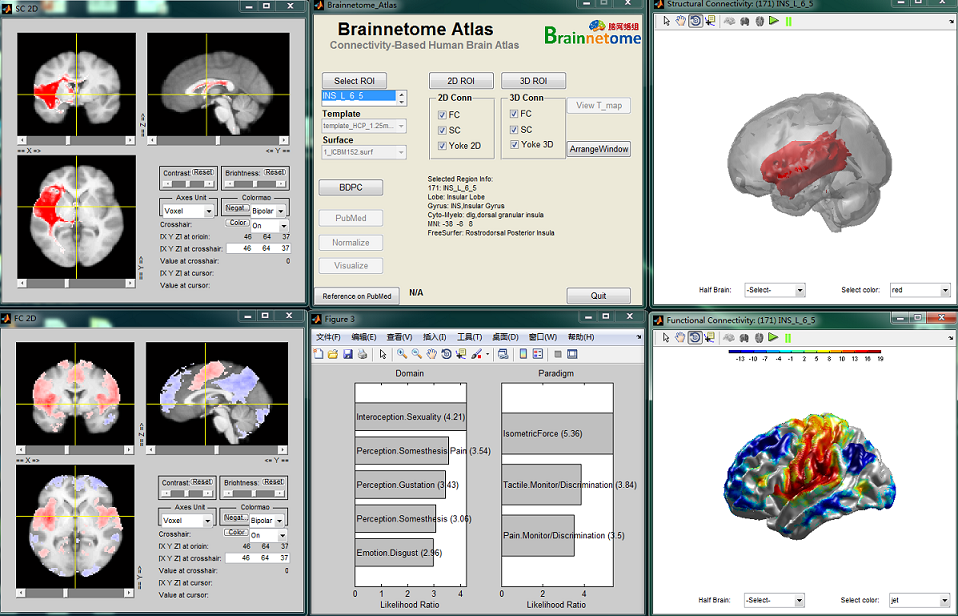Click the ArrangeWindow button
The width and height of the screenshot is (958, 616).
coord(599,149)
